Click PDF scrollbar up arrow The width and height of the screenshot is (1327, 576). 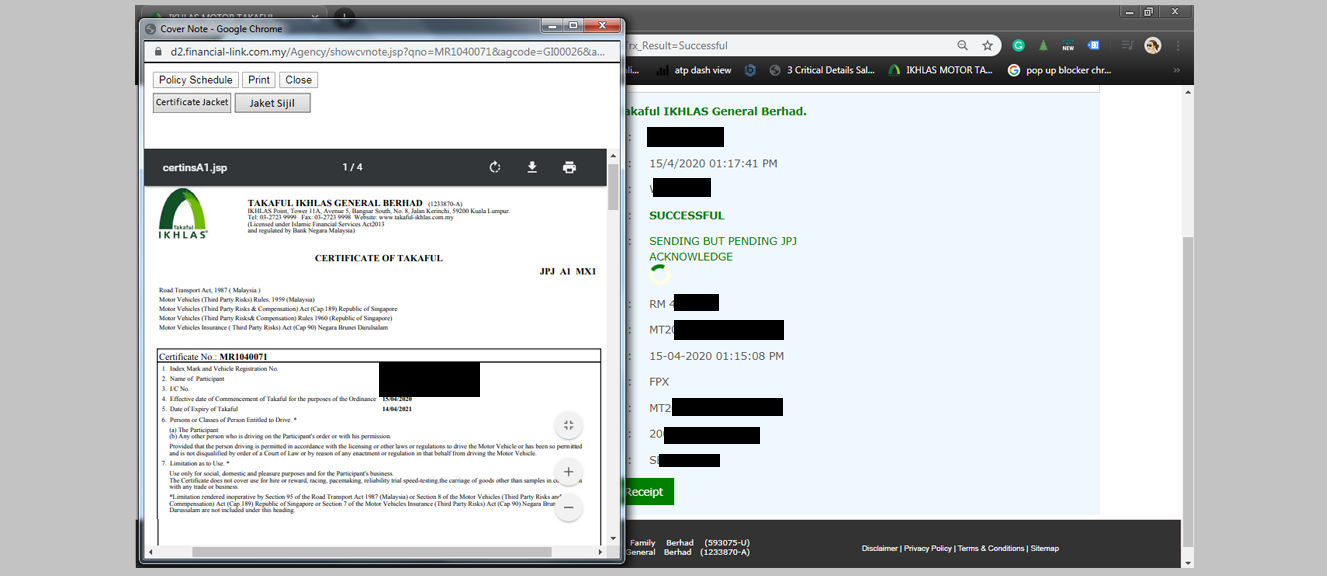pos(613,156)
